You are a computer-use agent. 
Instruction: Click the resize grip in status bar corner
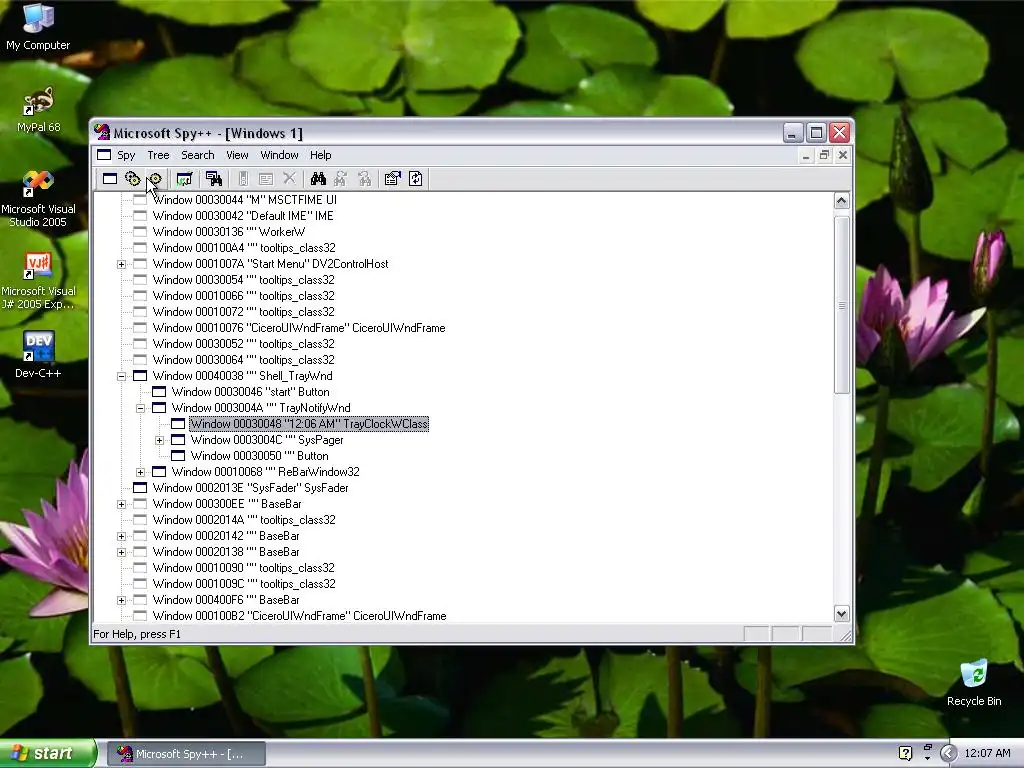pos(846,635)
